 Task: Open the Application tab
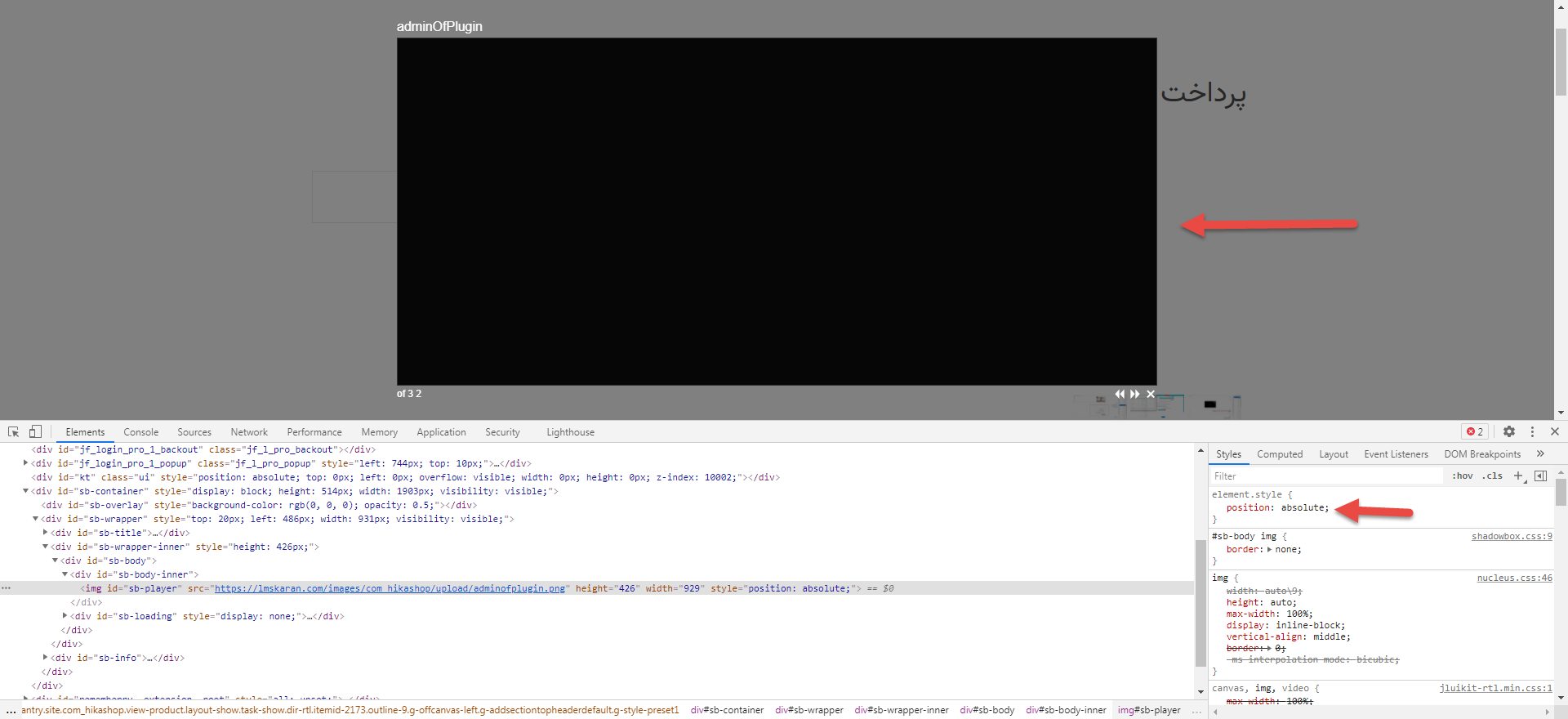(x=442, y=432)
